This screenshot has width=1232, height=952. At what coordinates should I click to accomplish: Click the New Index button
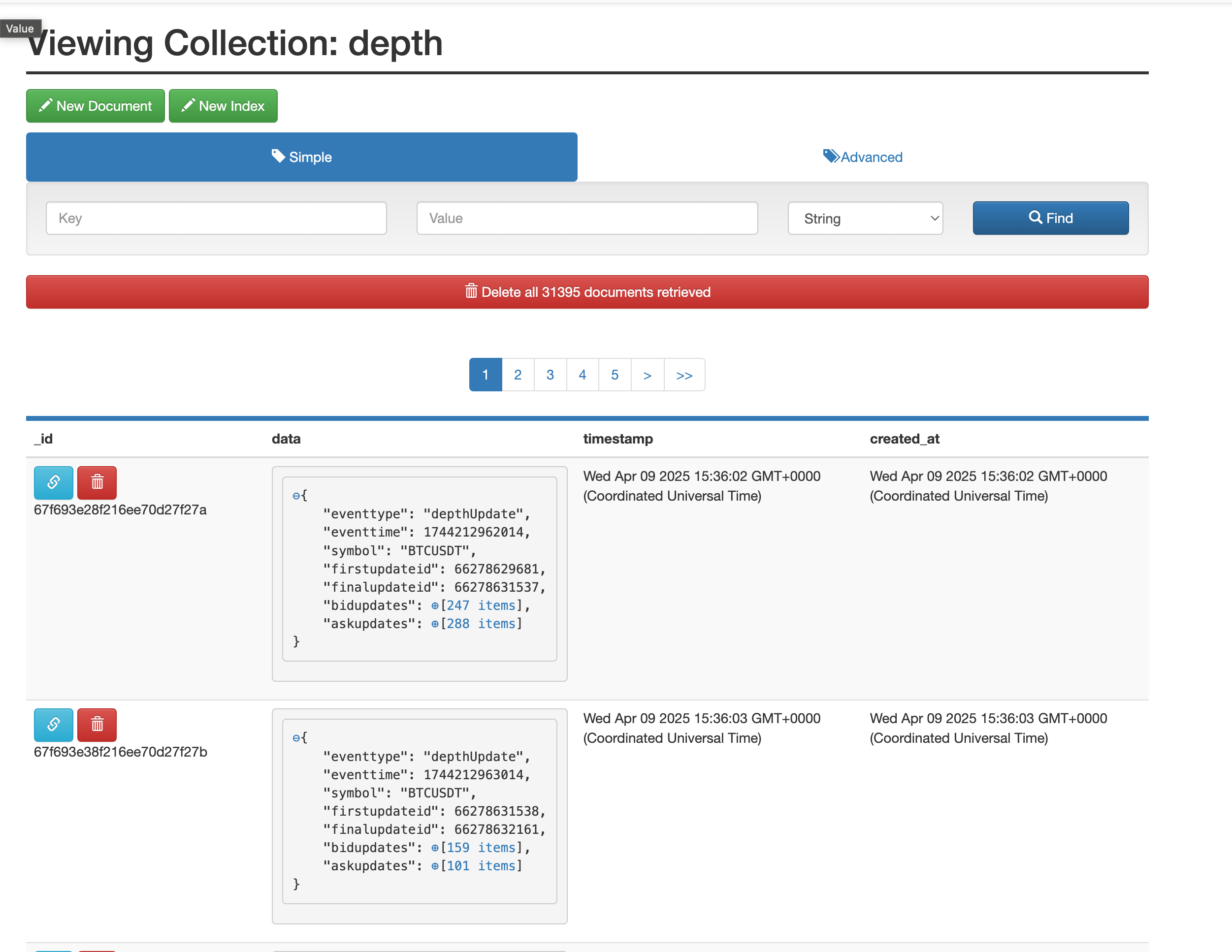223,106
